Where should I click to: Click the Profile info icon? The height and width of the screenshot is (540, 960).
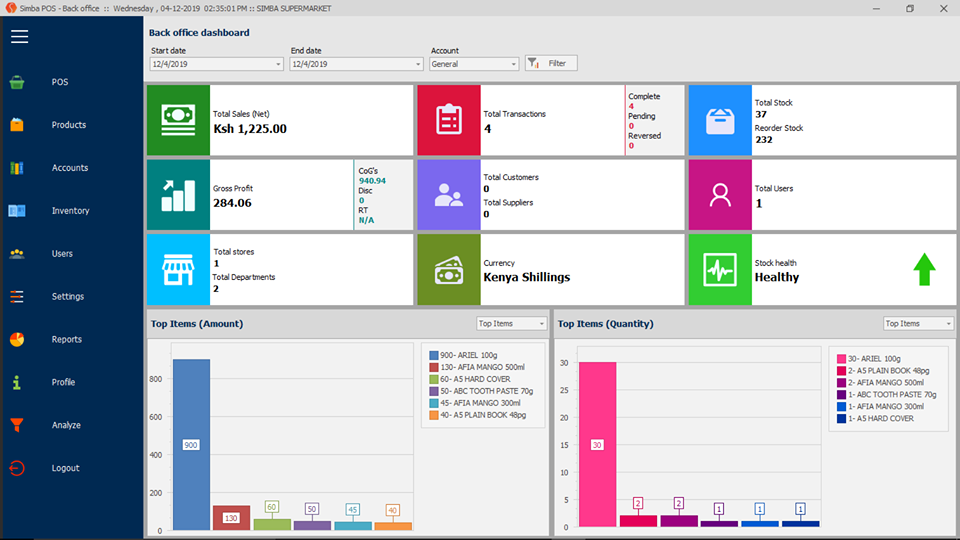point(17,382)
